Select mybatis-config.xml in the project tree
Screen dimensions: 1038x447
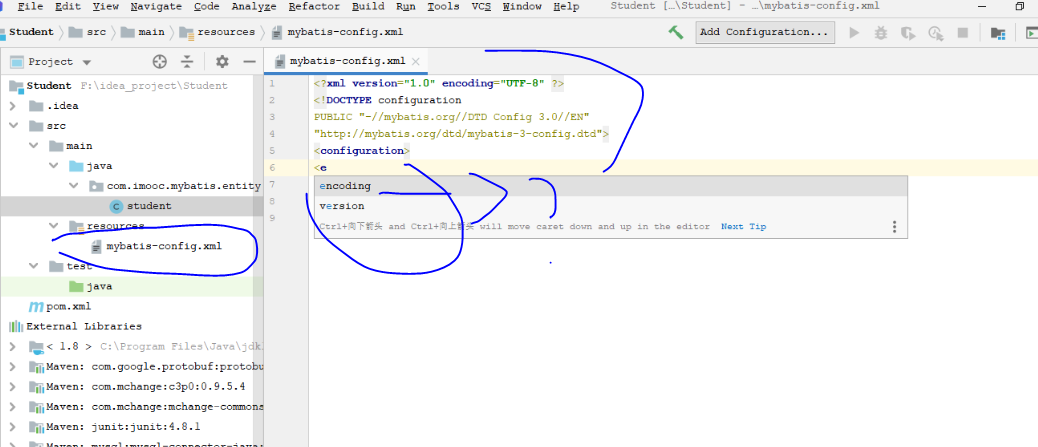click(x=164, y=246)
